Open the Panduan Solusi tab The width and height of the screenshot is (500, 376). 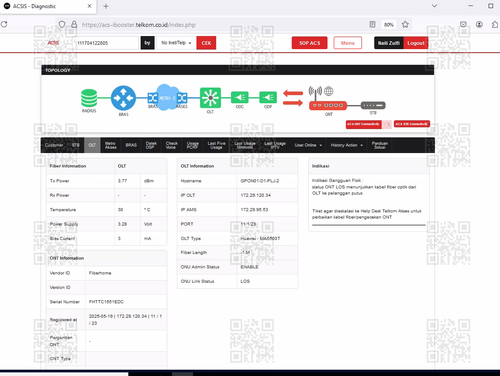[380, 145]
